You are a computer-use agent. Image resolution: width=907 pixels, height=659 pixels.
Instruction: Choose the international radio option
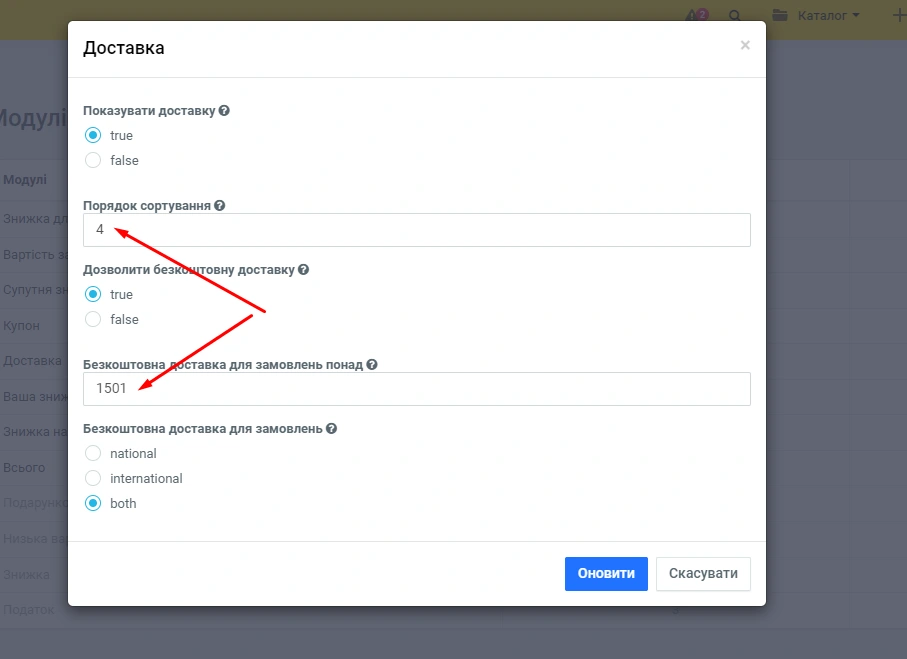93,478
